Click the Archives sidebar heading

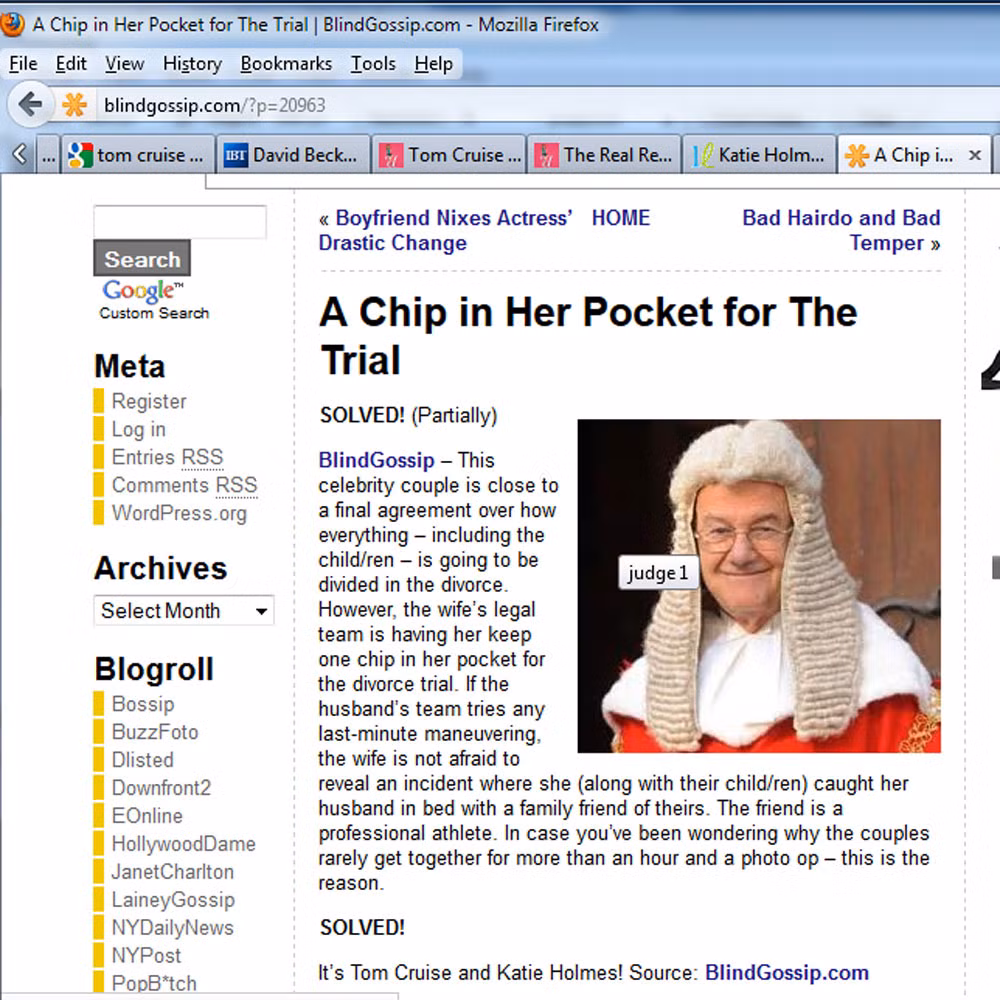tap(160, 568)
